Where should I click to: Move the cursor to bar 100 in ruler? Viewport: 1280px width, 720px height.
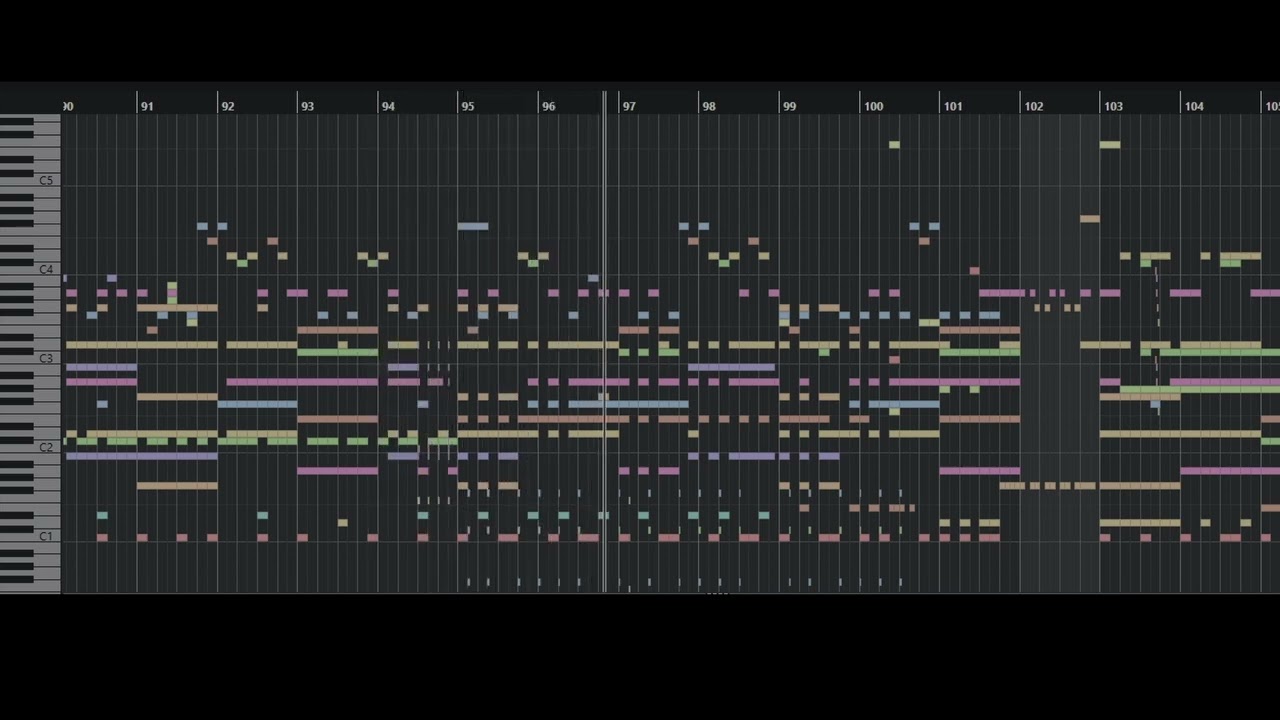point(873,106)
